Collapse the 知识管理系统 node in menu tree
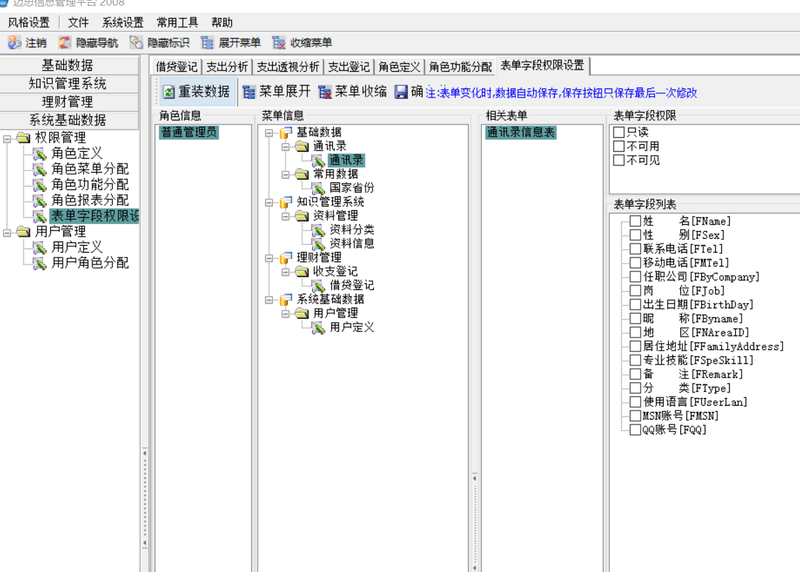This screenshot has width=800, height=572. pyautogui.click(x=270, y=202)
